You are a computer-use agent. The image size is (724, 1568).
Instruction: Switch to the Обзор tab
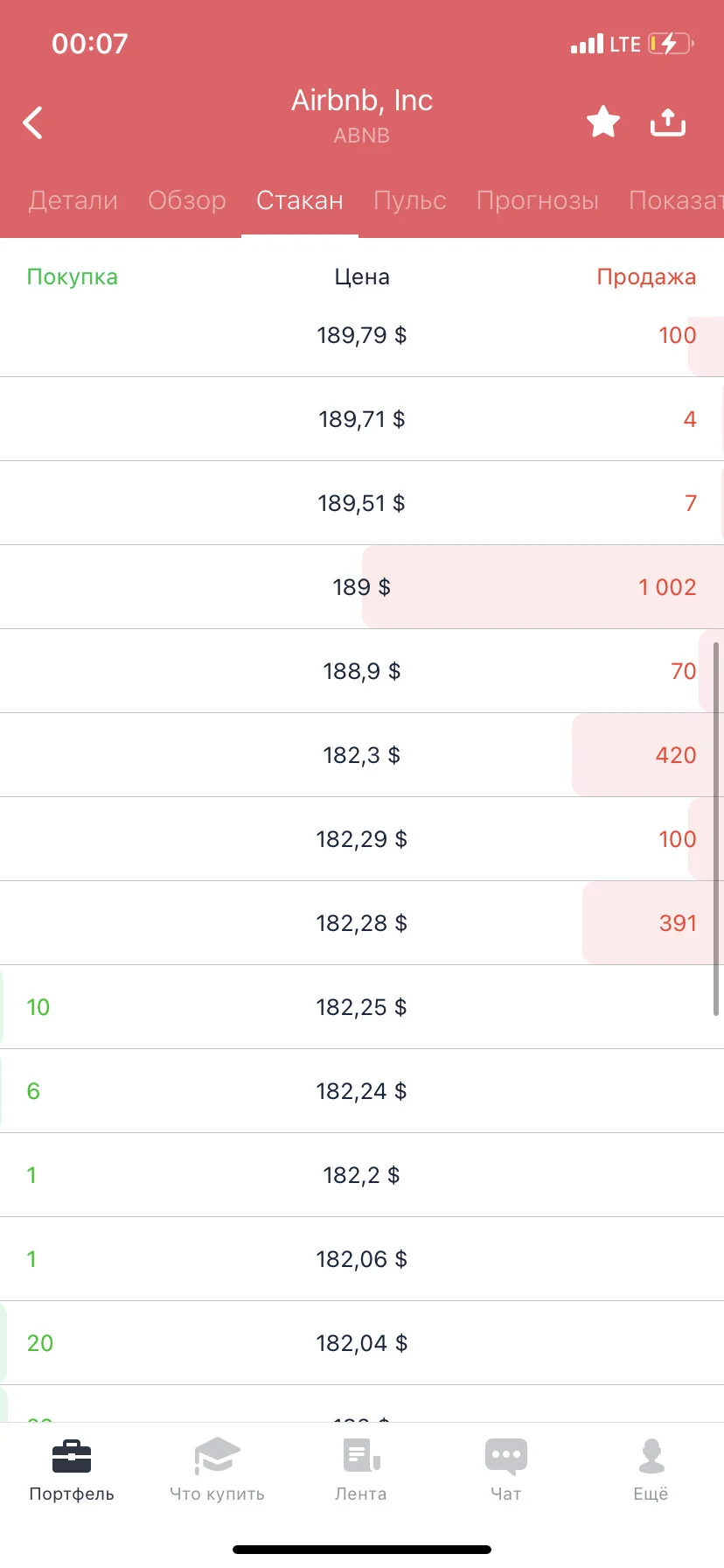(x=187, y=200)
